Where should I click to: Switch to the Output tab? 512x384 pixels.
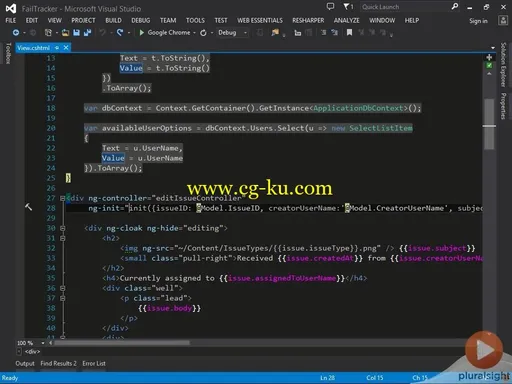25,363
